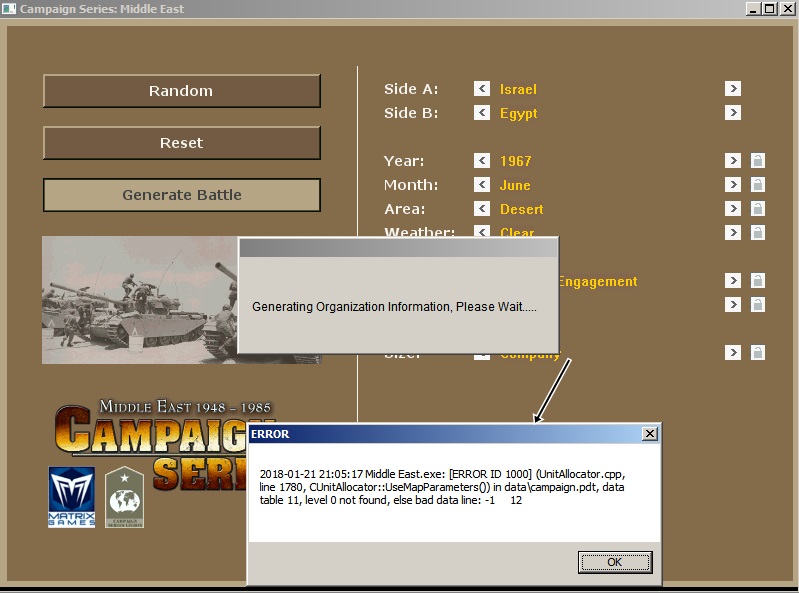Click the Israel value text

tap(518, 89)
